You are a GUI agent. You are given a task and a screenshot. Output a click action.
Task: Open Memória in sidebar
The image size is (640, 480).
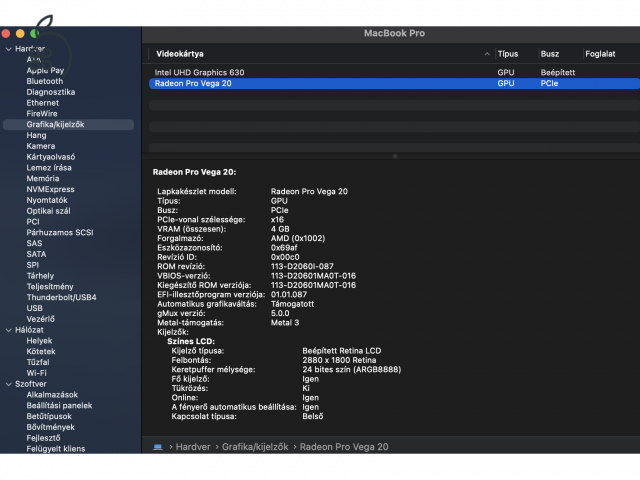(43, 179)
